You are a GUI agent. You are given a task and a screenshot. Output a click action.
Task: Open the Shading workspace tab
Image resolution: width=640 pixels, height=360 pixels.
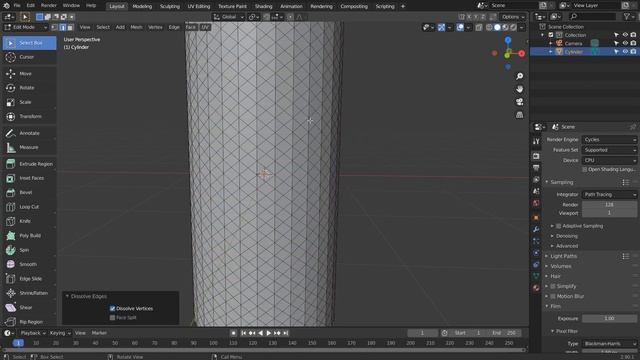[263, 6]
